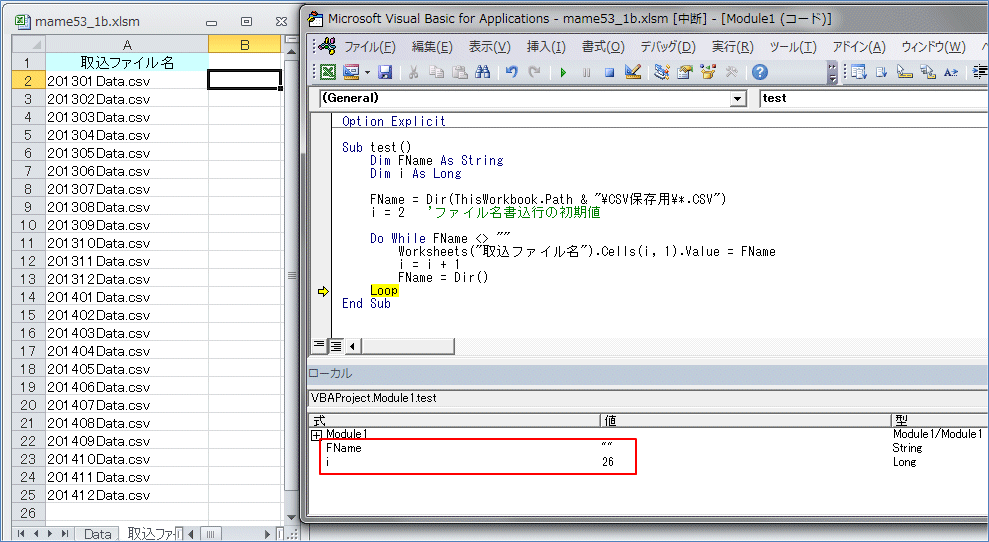
Task: Toggle Design Mode icon in toolbar
Action: point(632,72)
